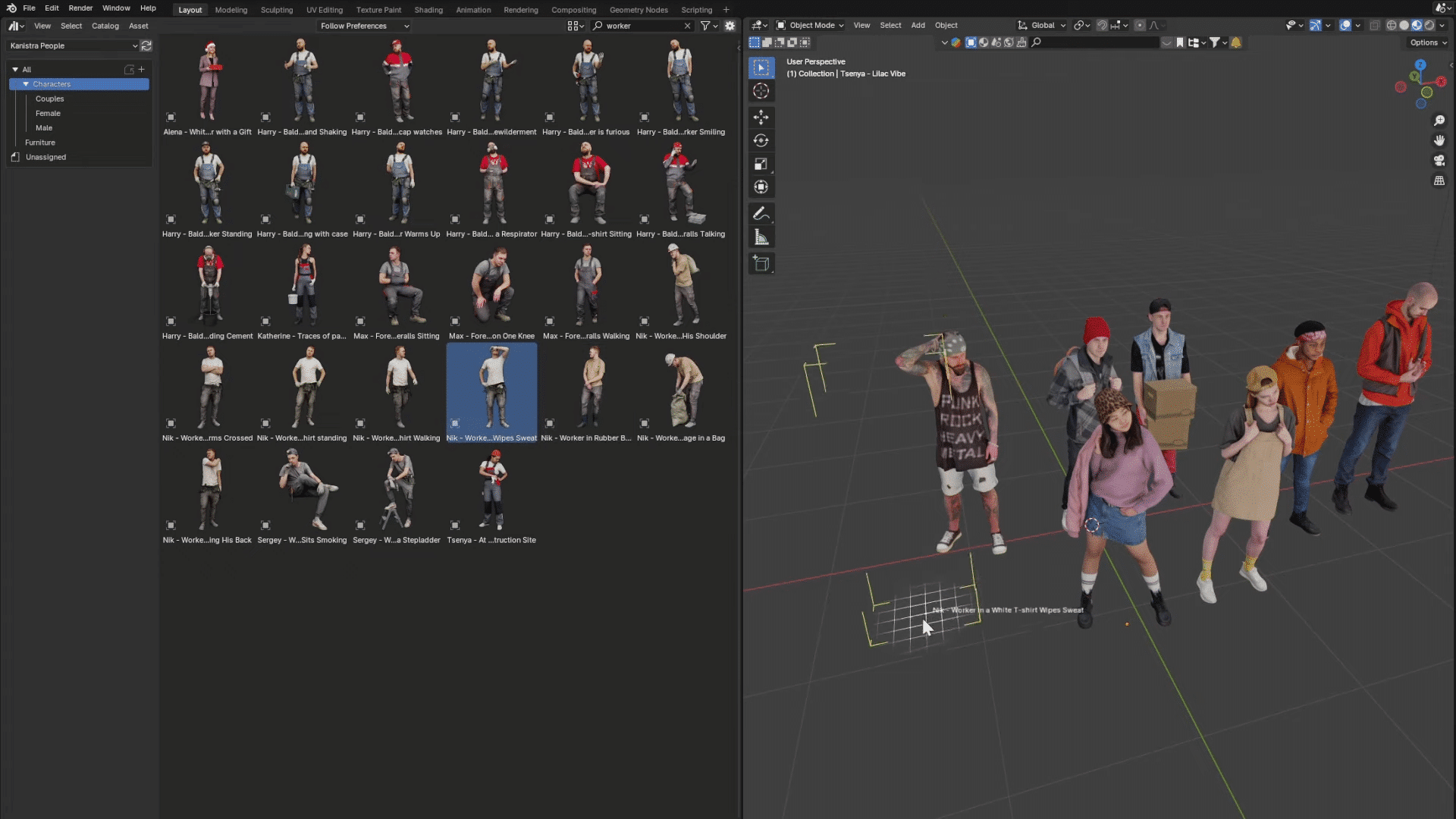Toggle snapping magnet in viewport header
The width and height of the screenshot is (1456, 819).
coord(1102,25)
